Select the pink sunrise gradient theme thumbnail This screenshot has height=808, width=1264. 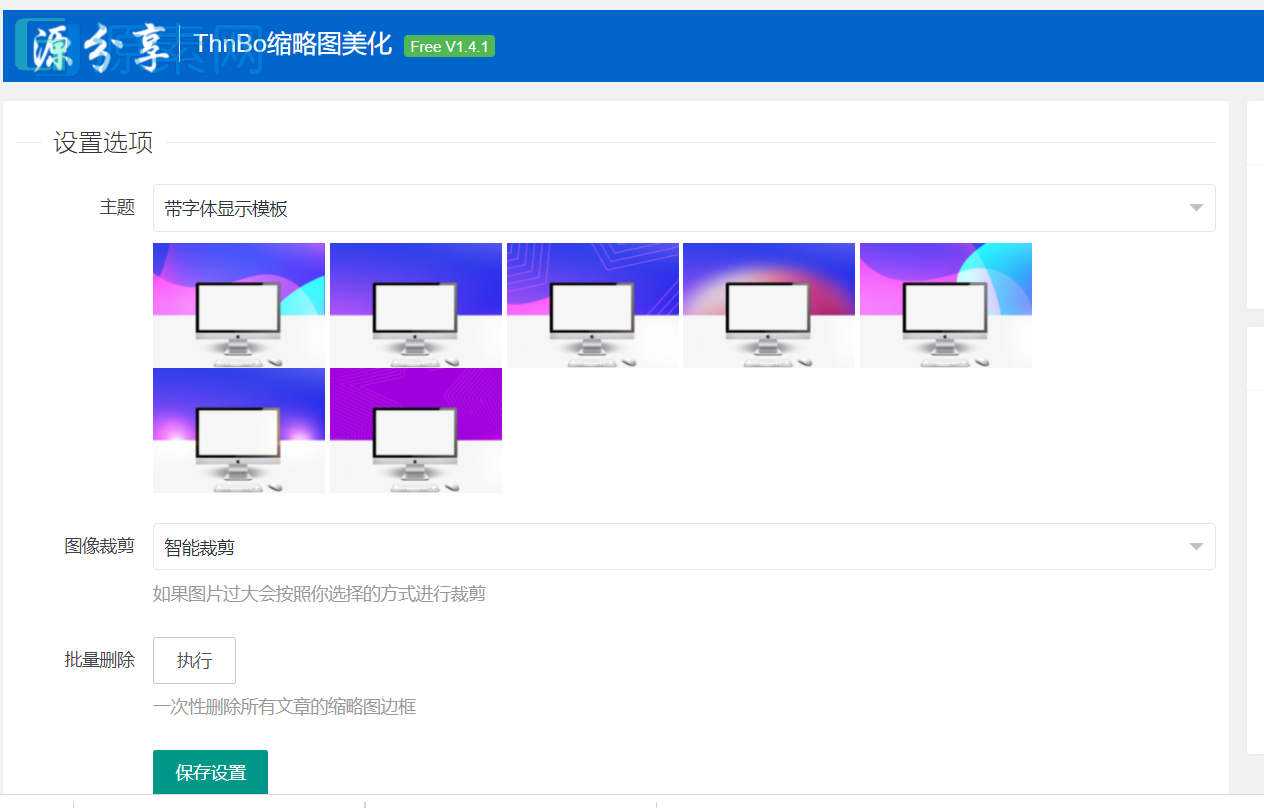click(768, 304)
